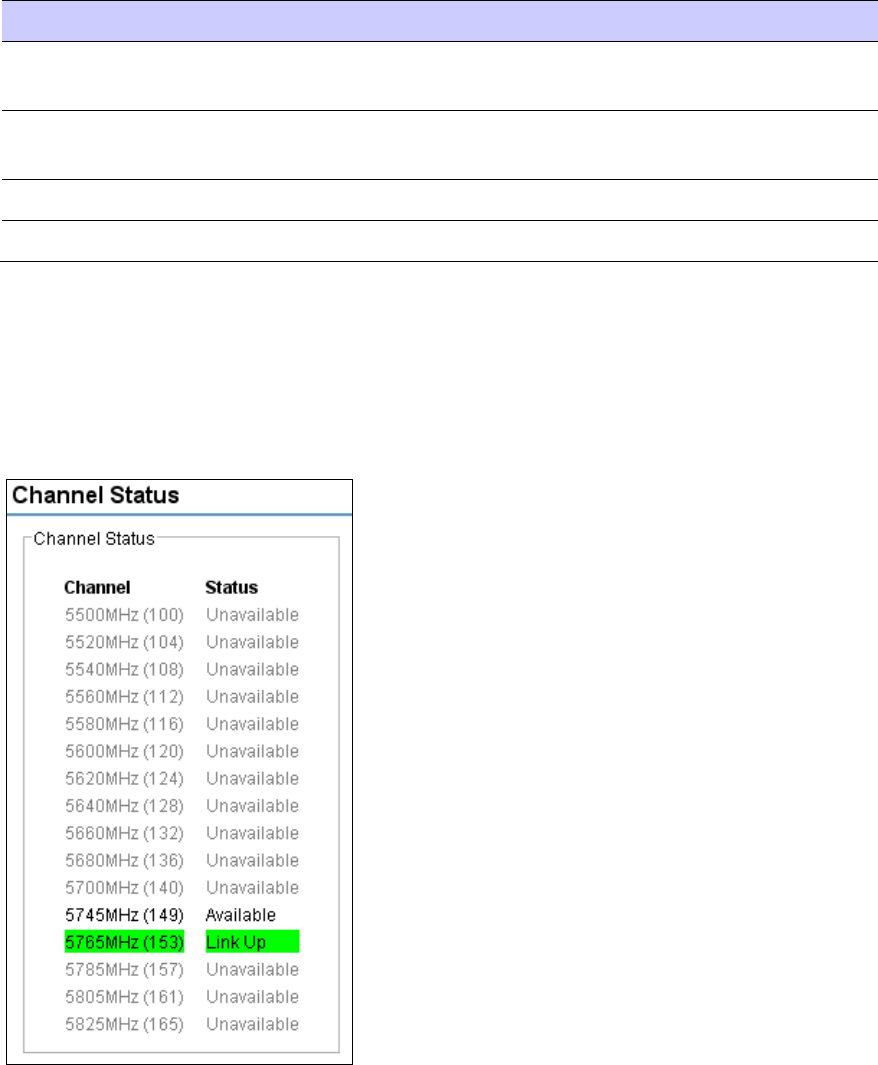The height and width of the screenshot is (1065, 878).
Task: Click Unavailable status beside 5520MHz (104)
Action: coord(253,642)
